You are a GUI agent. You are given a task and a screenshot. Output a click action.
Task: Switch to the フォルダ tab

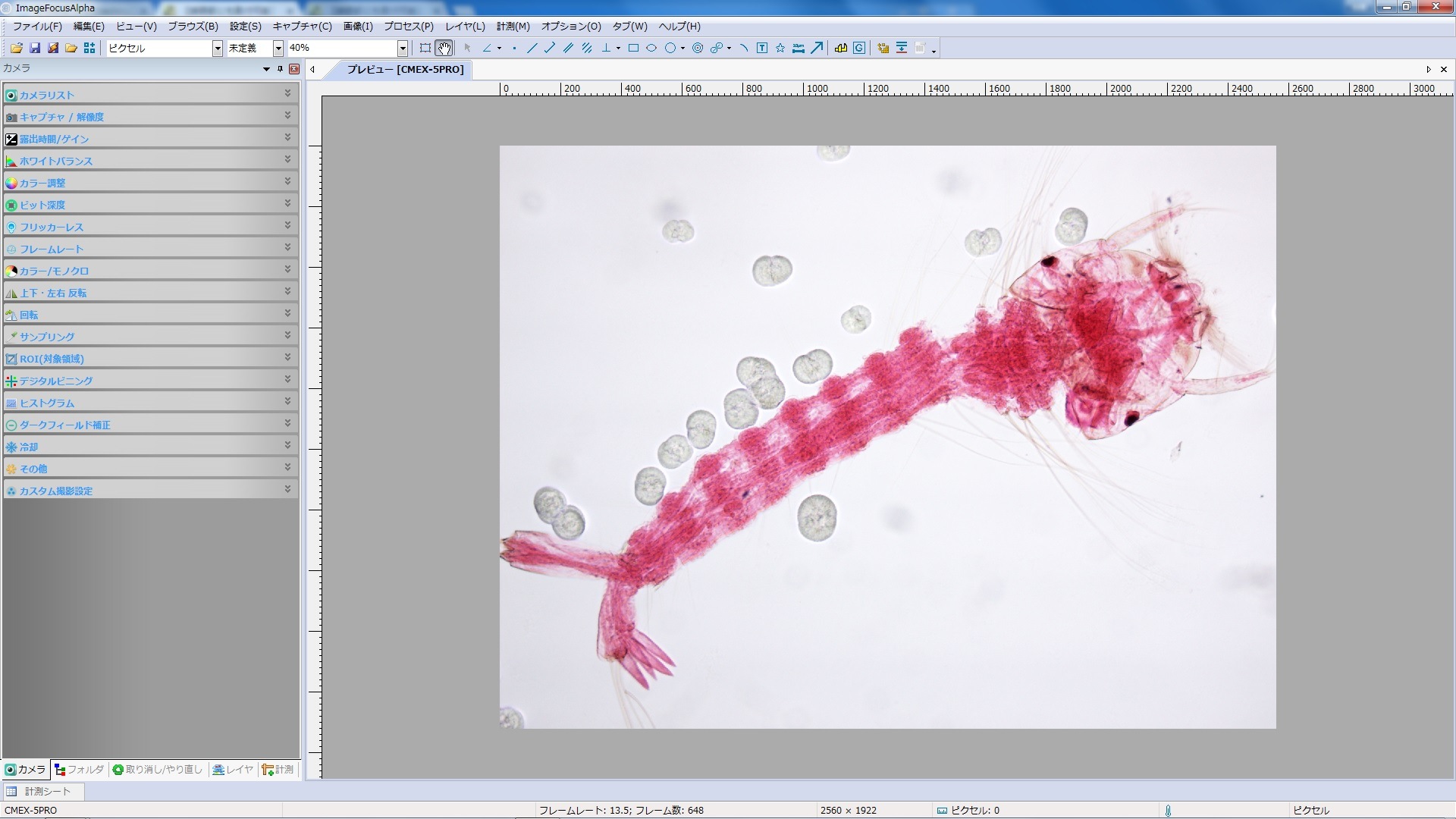tap(79, 770)
